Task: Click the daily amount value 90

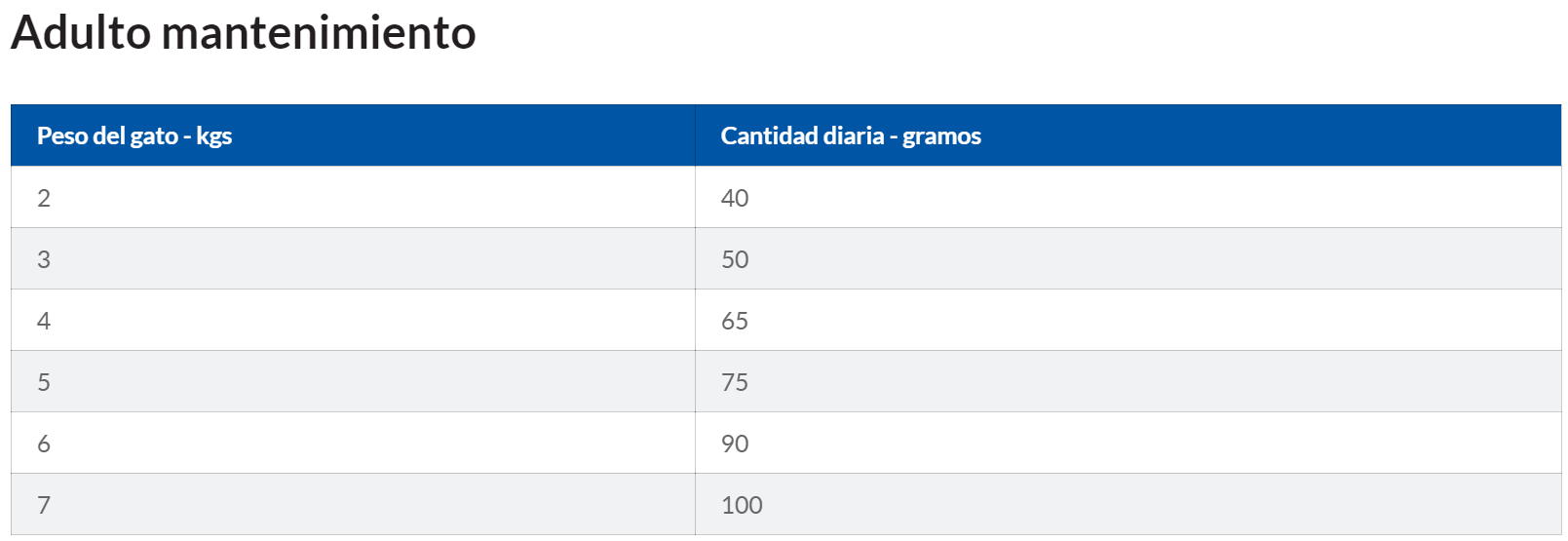Action: [735, 444]
